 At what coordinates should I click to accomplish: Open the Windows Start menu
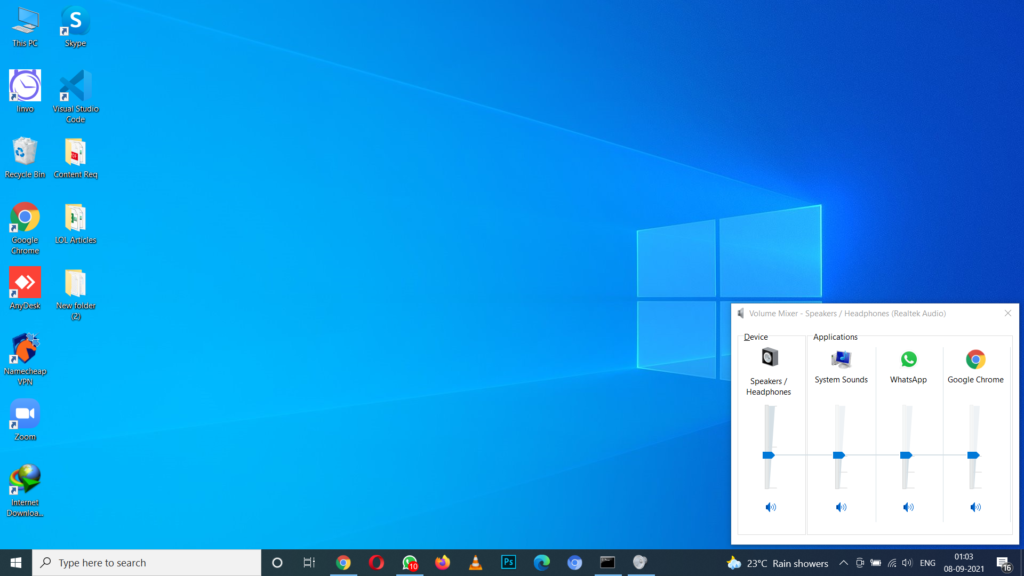(16, 562)
